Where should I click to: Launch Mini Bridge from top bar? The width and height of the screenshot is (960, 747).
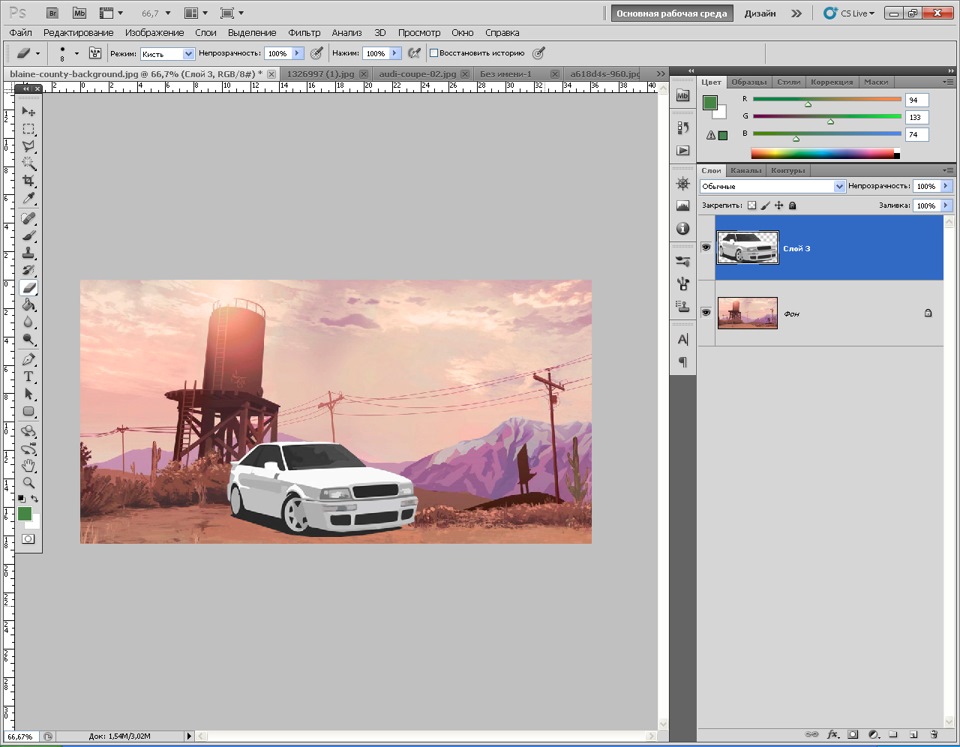pos(79,13)
